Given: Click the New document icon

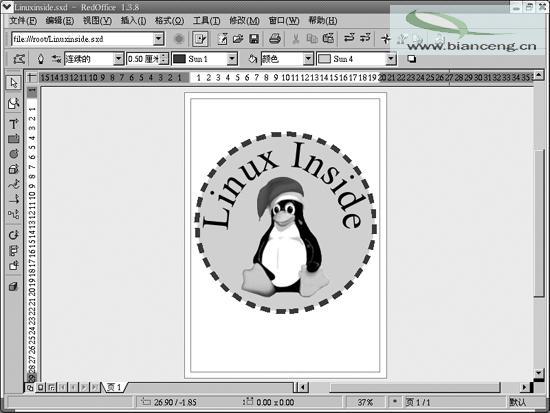Looking at the screenshot, I should click(x=222, y=39).
